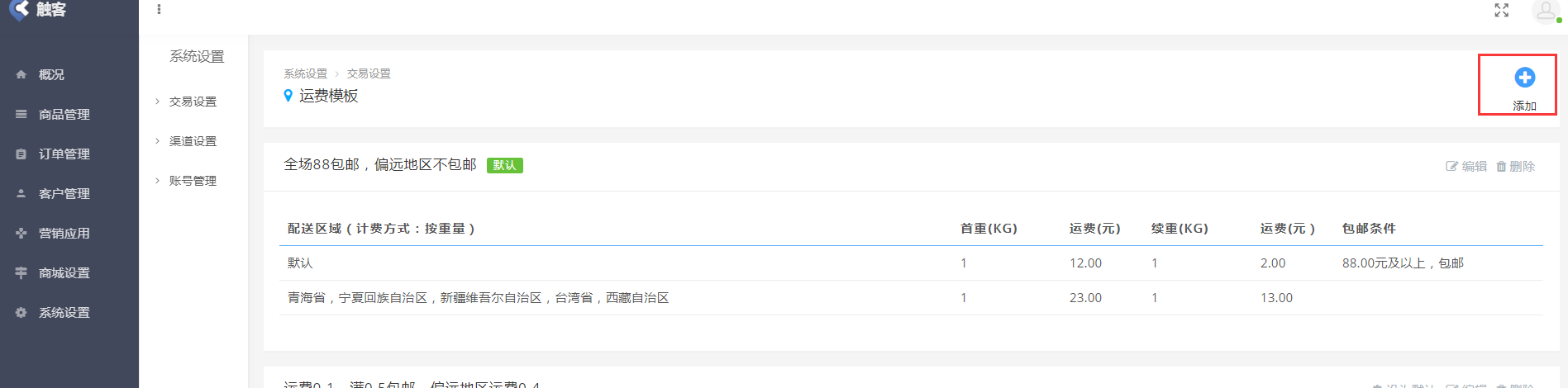Open the user avatar menu
This screenshot has height=388, width=1568.
click(1544, 11)
